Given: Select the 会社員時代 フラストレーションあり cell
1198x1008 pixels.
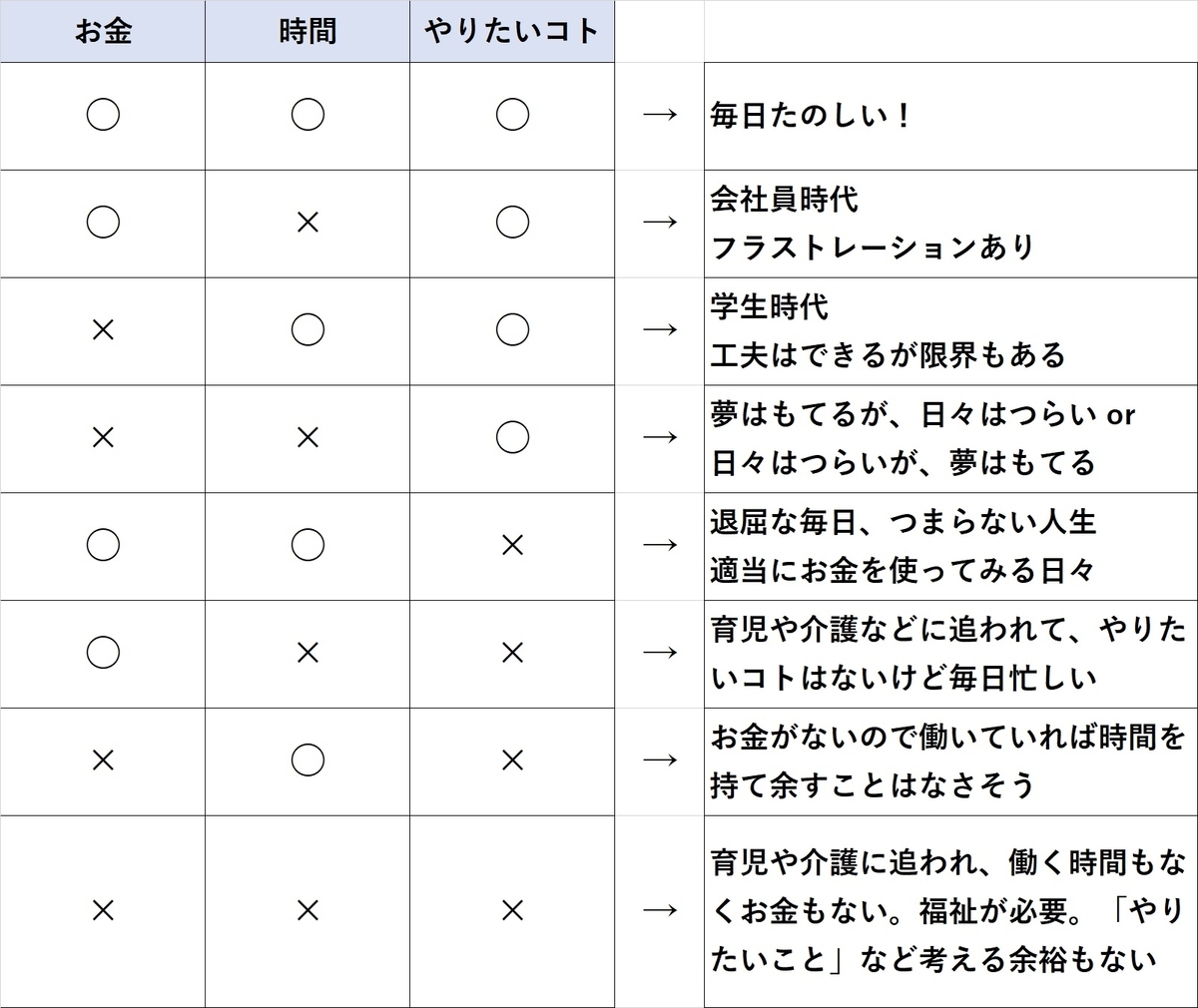Looking at the screenshot, I should point(950,224).
